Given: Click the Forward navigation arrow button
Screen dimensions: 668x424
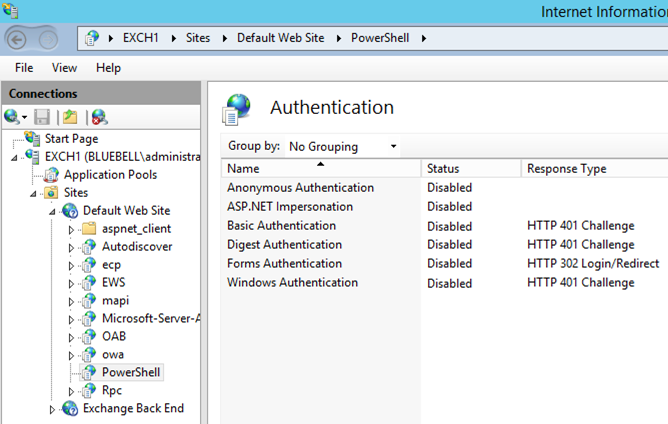Looking at the screenshot, I should click(48, 40).
